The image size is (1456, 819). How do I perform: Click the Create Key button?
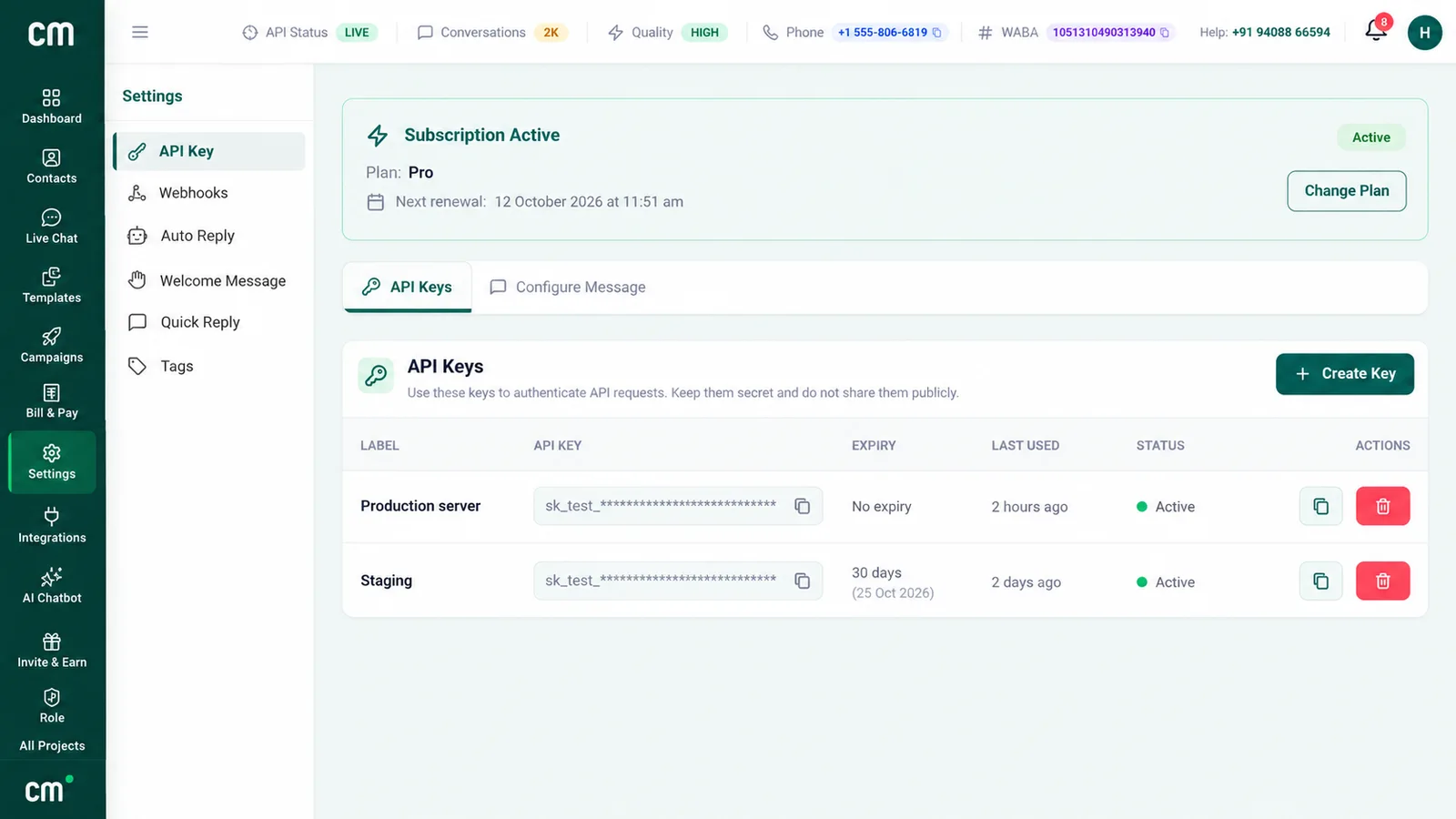[1345, 374]
